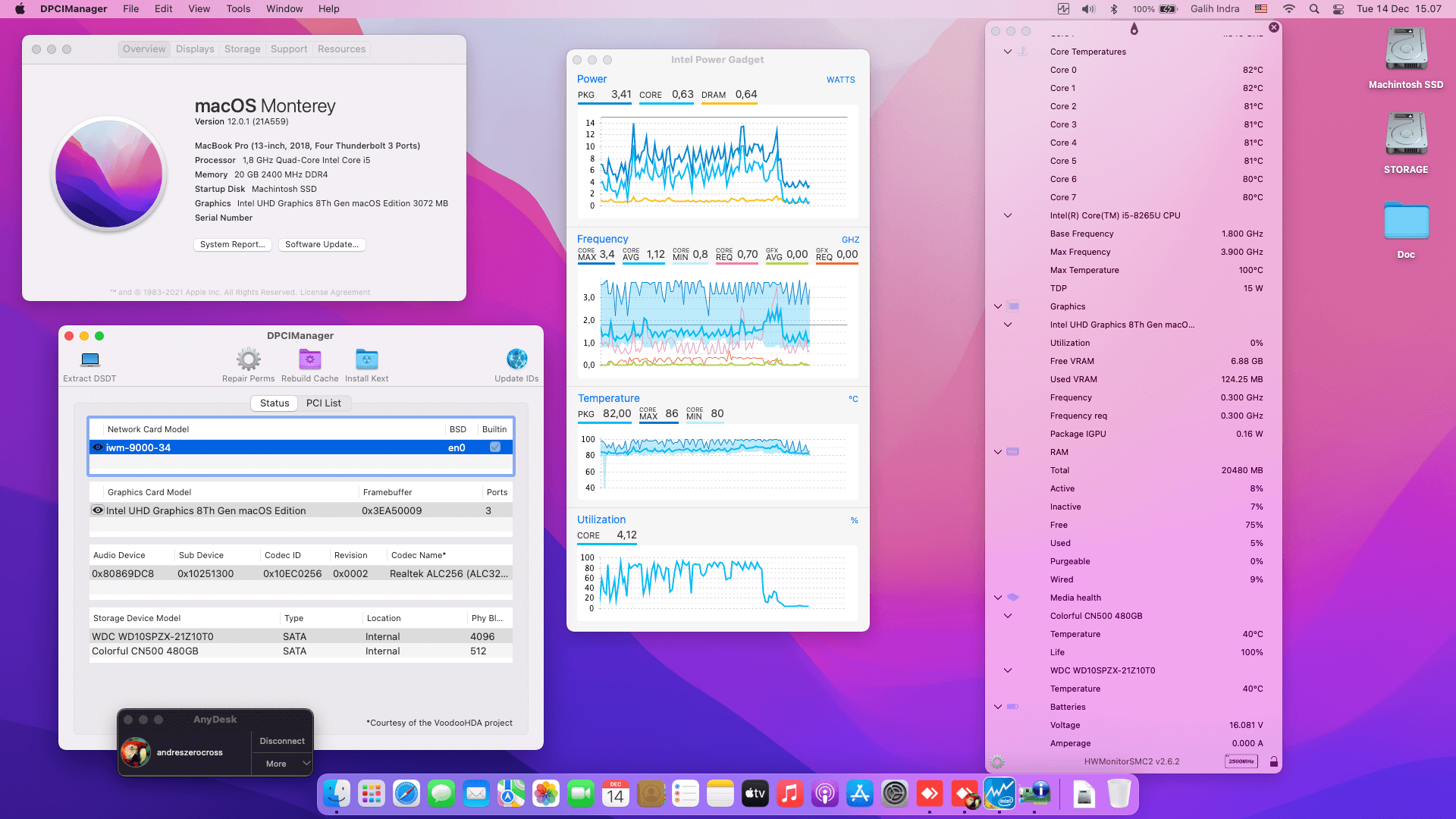This screenshot has height=819, width=1456.
Task: Open Apple TV app from the Dock
Action: coord(755,794)
